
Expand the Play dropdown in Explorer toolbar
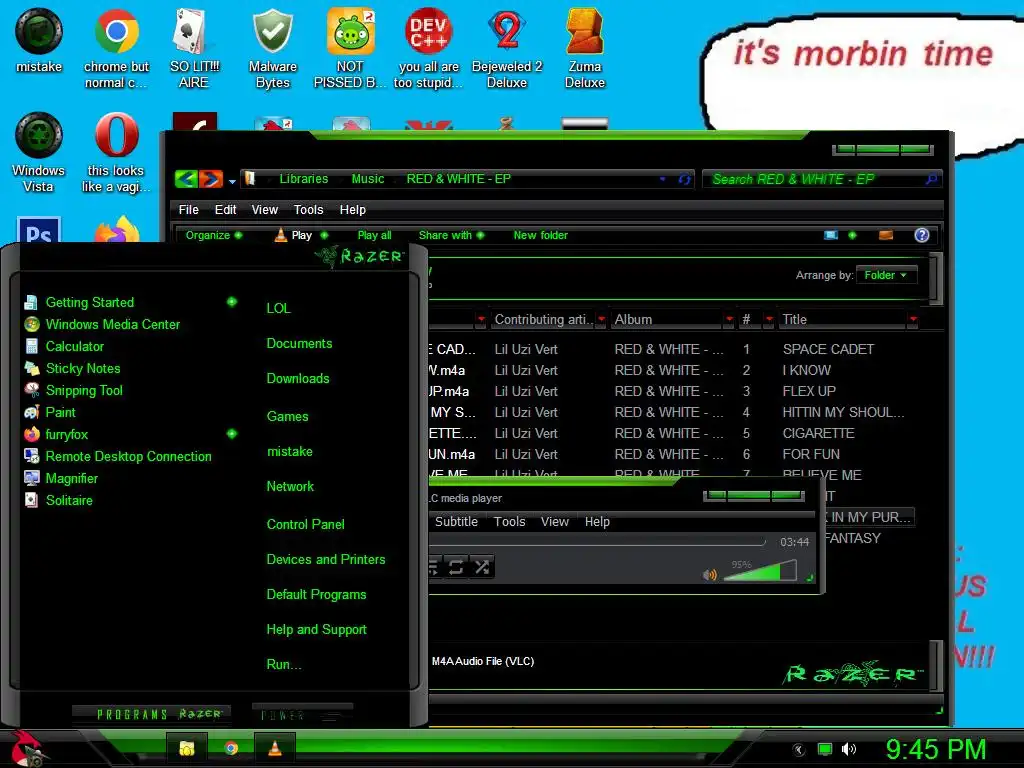tap(325, 235)
